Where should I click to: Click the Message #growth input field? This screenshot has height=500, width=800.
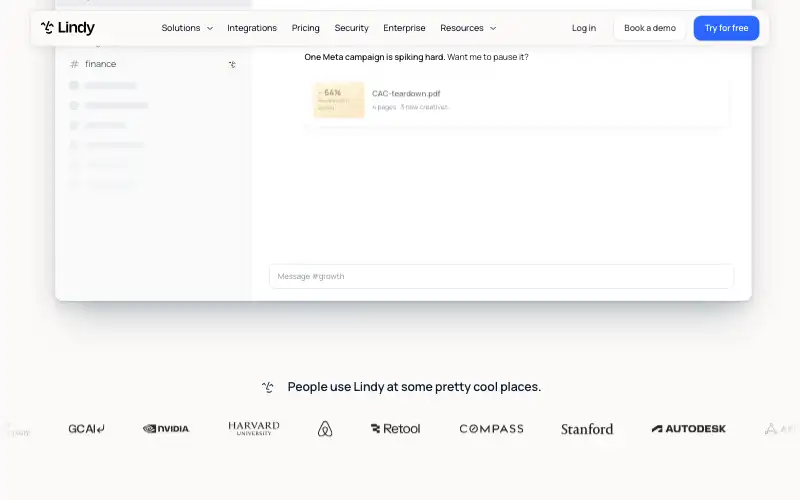pyautogui.click(x=501, y=276)
